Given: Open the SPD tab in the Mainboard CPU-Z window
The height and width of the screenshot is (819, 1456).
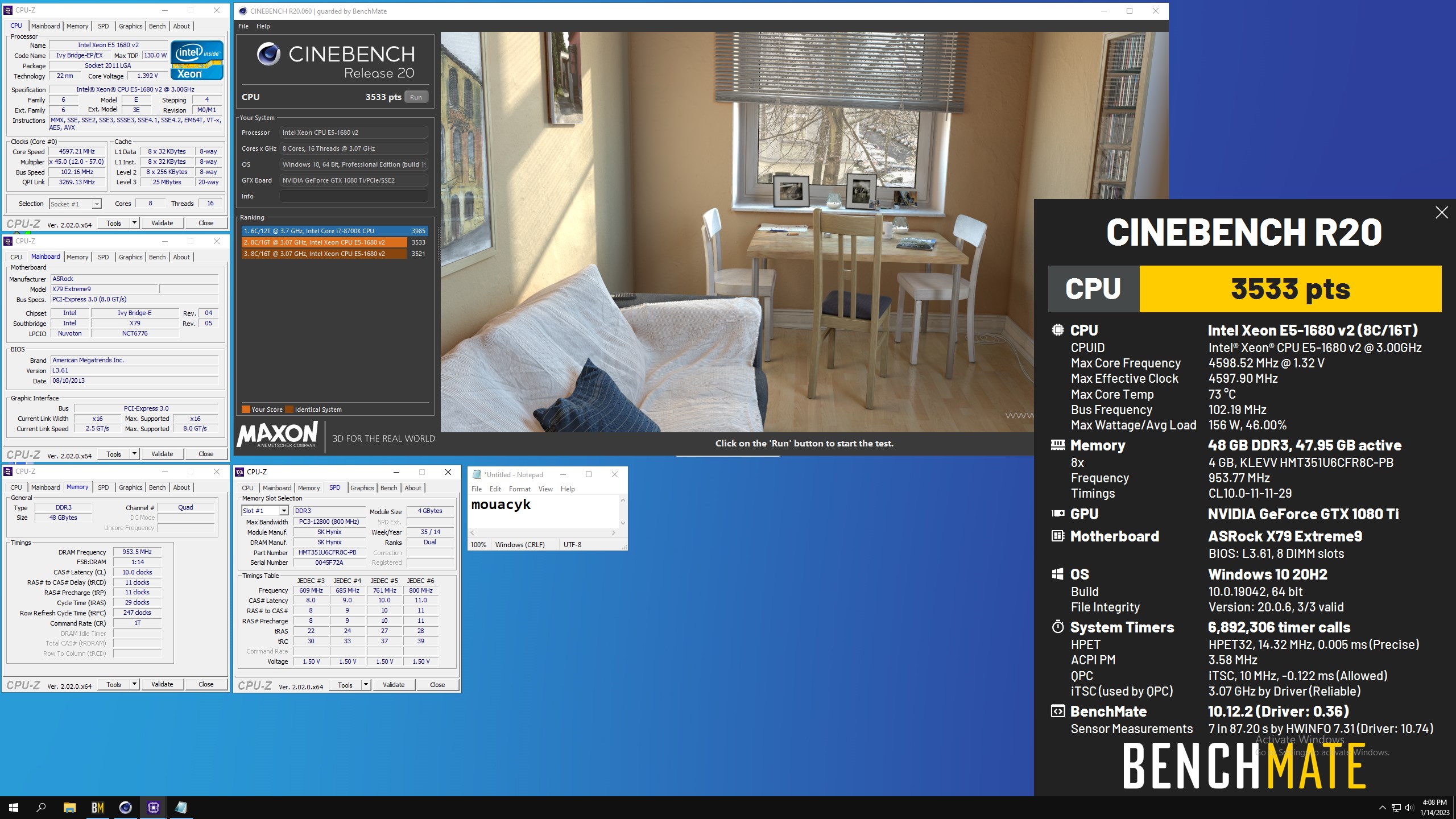Looking at the screenshot, I should click(x=103, y=257).
